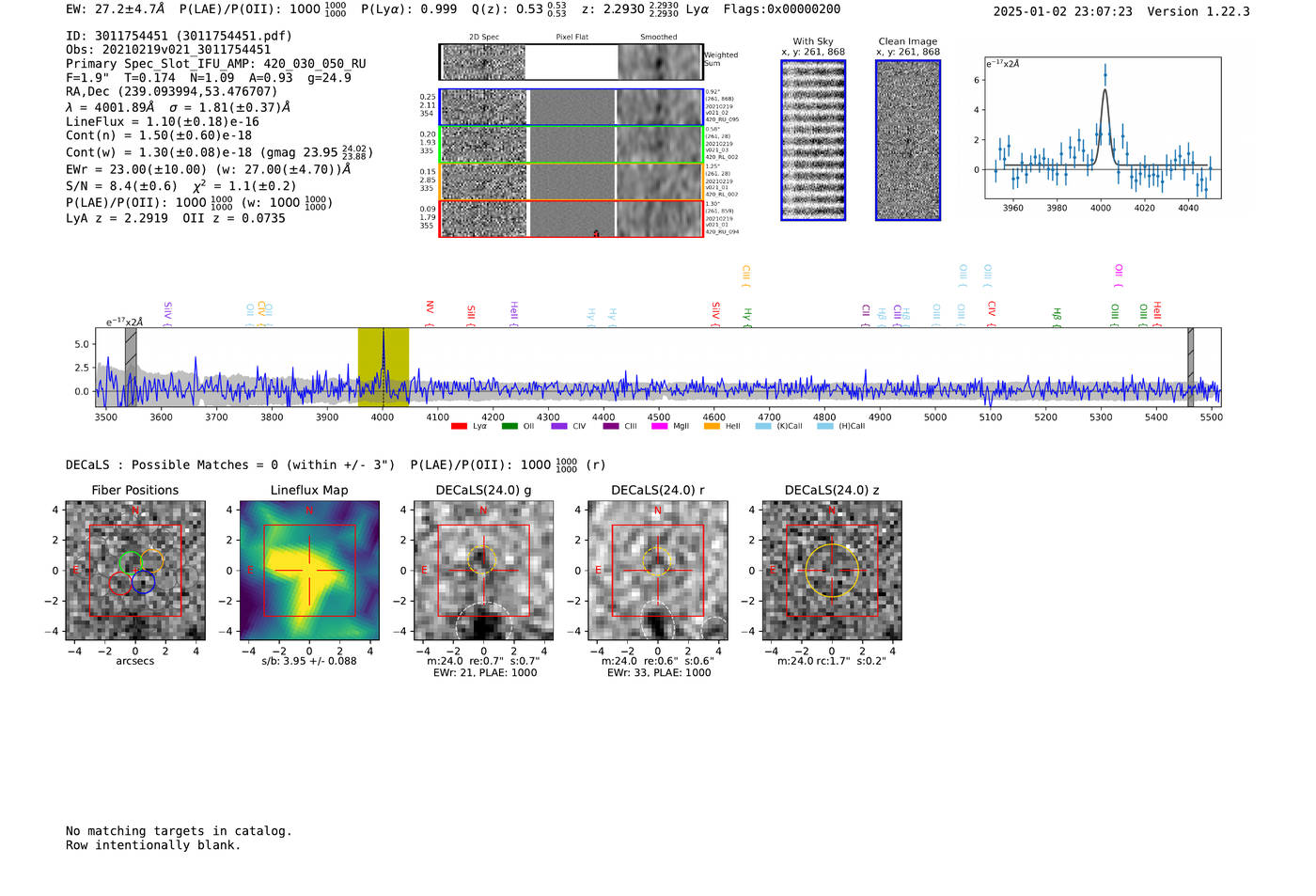Click the Row intentionally blank text

153,845
